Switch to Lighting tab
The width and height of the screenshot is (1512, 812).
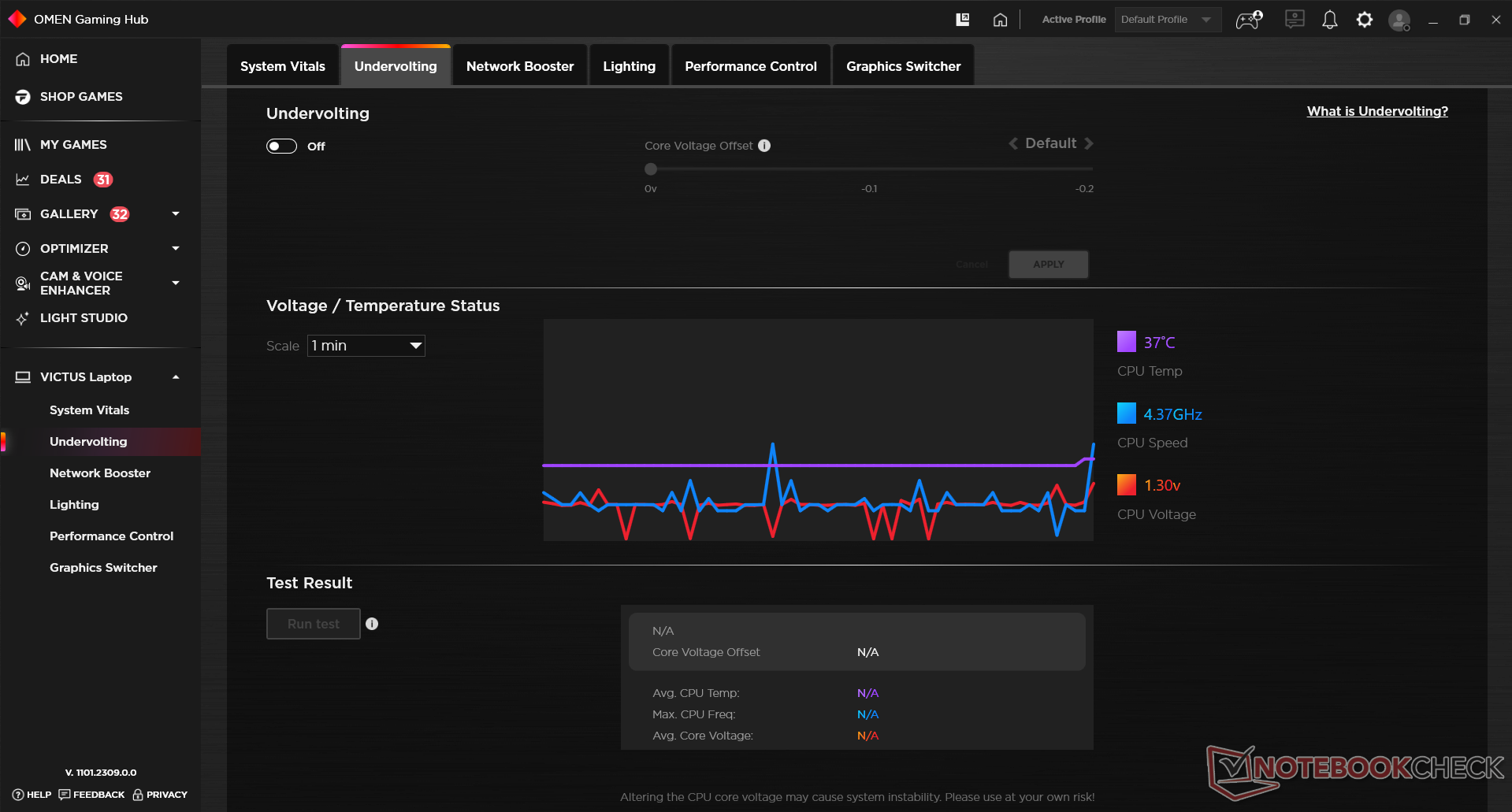(x=630, y=66)
